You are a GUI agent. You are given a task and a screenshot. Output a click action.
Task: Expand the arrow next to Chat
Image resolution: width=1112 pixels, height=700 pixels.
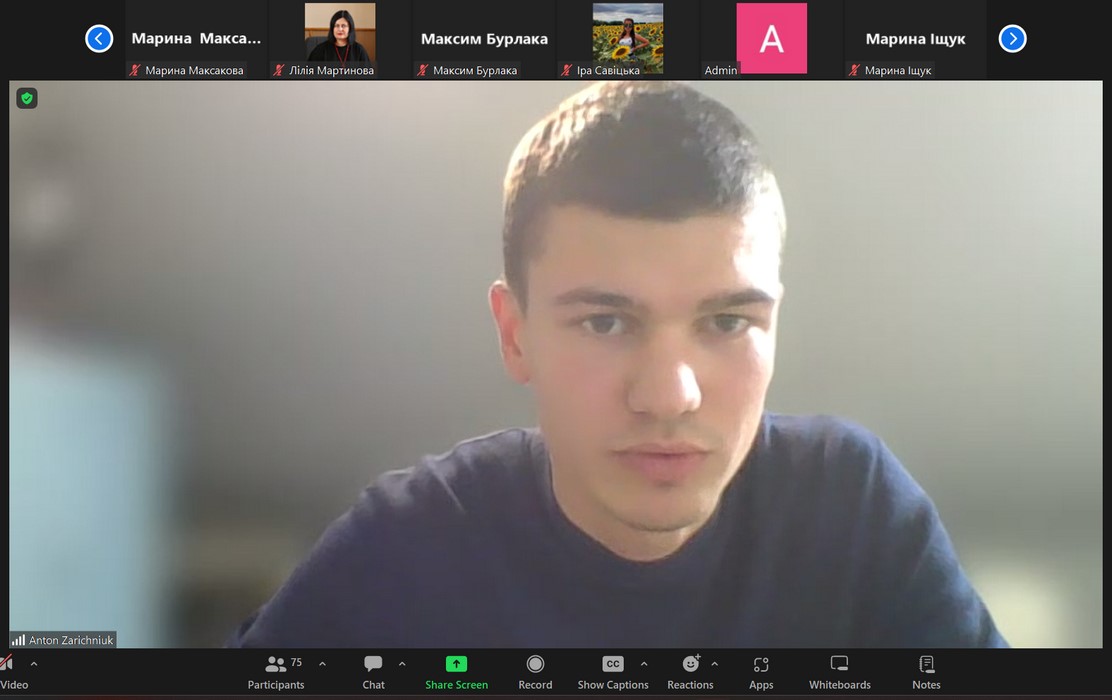click(402, 664)
